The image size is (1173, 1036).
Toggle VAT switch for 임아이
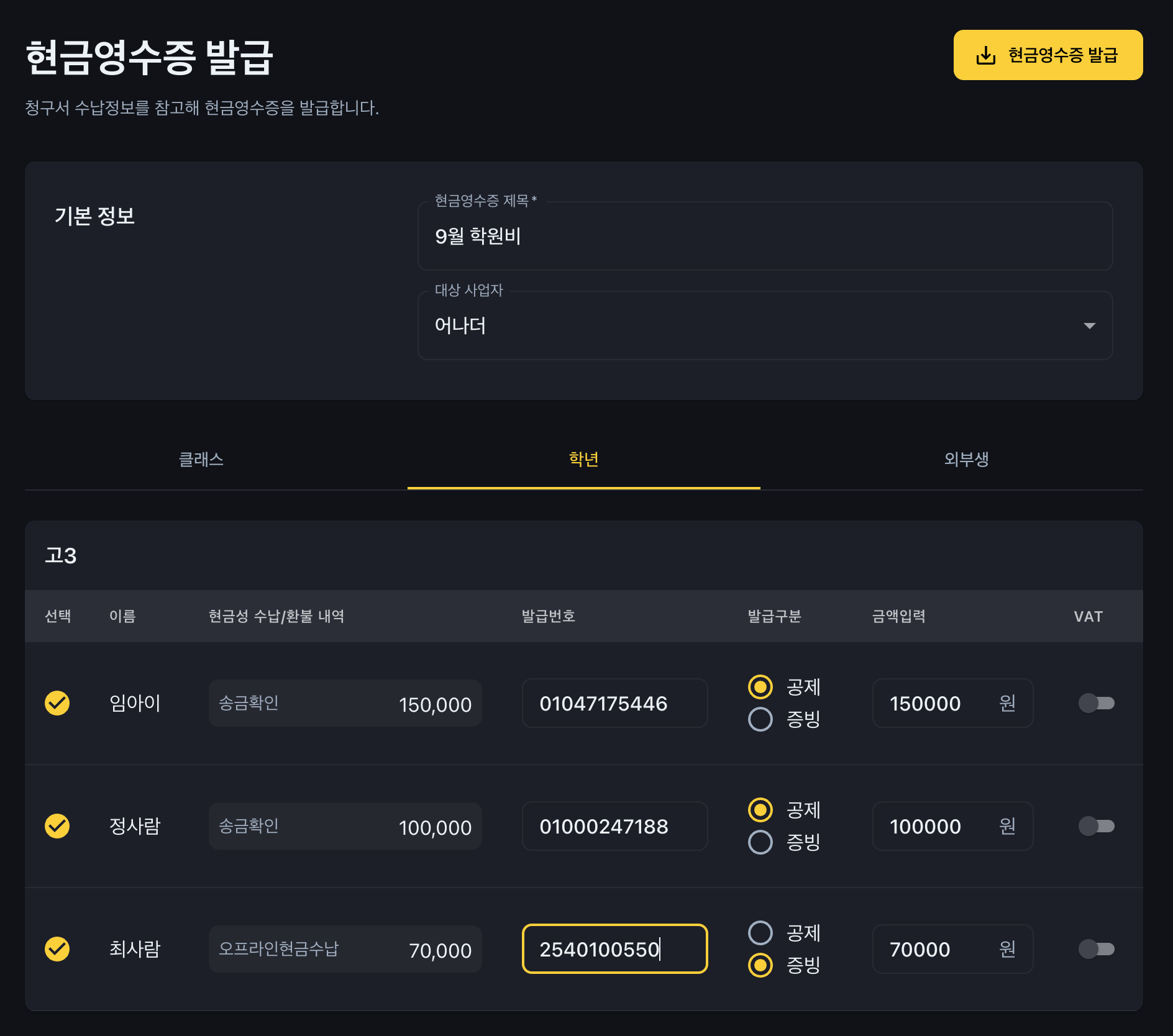point(1097,703)
